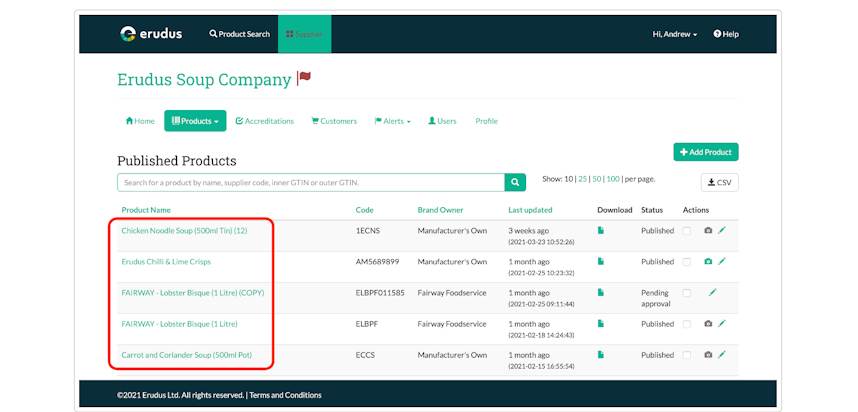Screen dimensions: 858x412
Task: Download file icon for Chicken Noodle Soup
Action: point(601,231)
